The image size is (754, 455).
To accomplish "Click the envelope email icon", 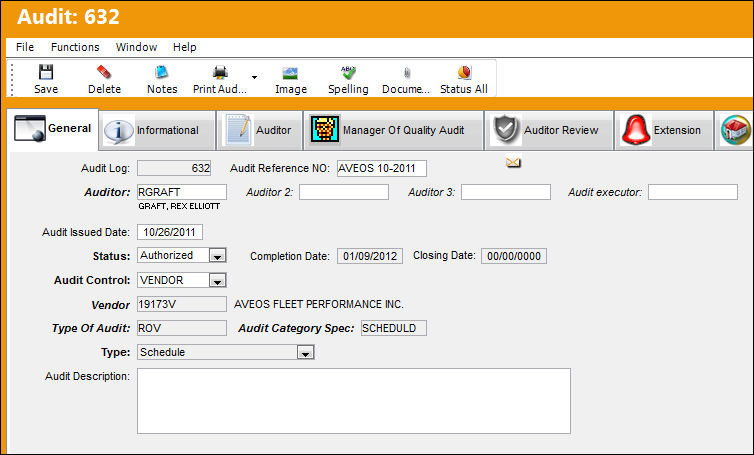I will coord(513,163).
